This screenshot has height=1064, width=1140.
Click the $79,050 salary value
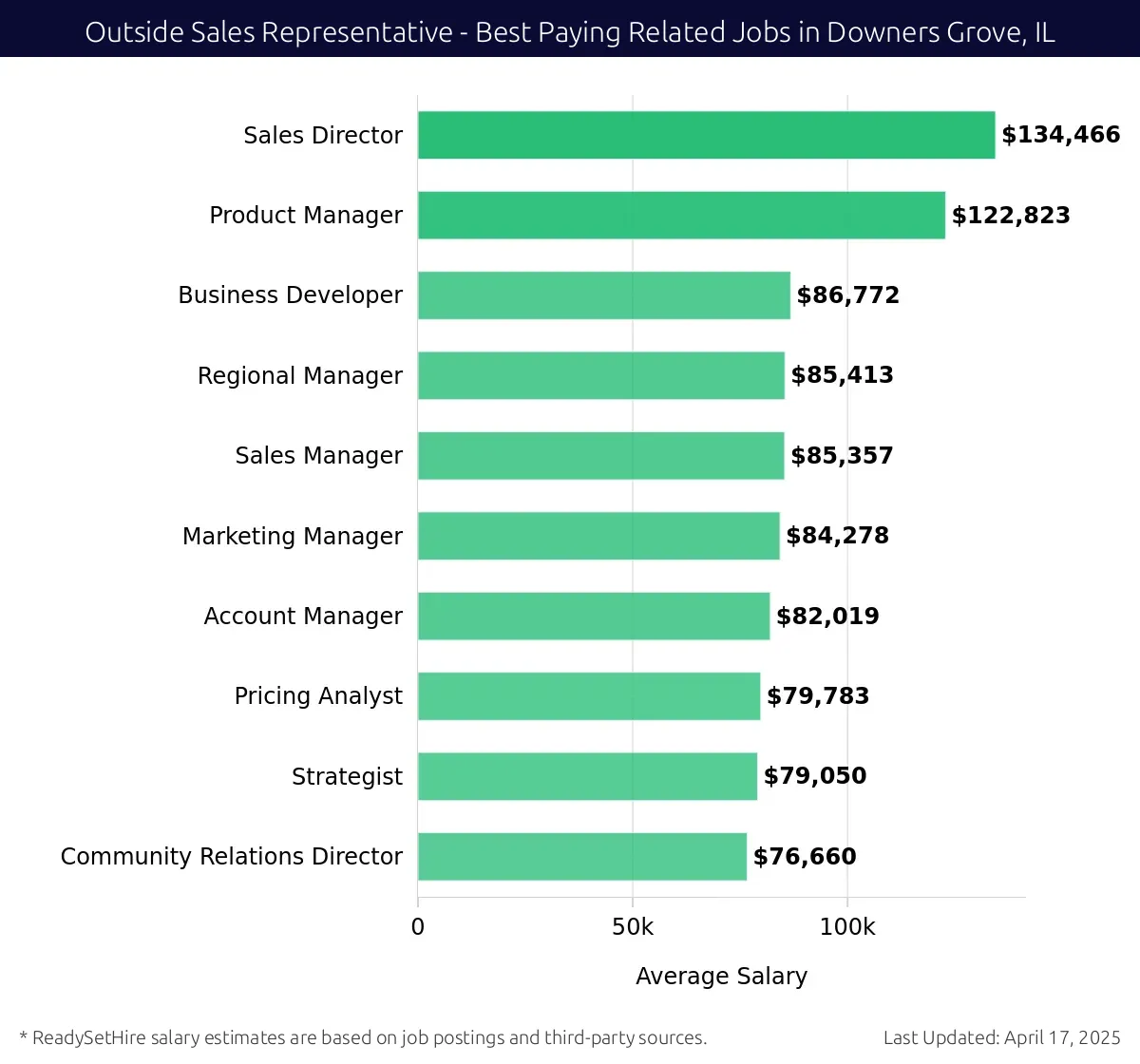(815, 776)
